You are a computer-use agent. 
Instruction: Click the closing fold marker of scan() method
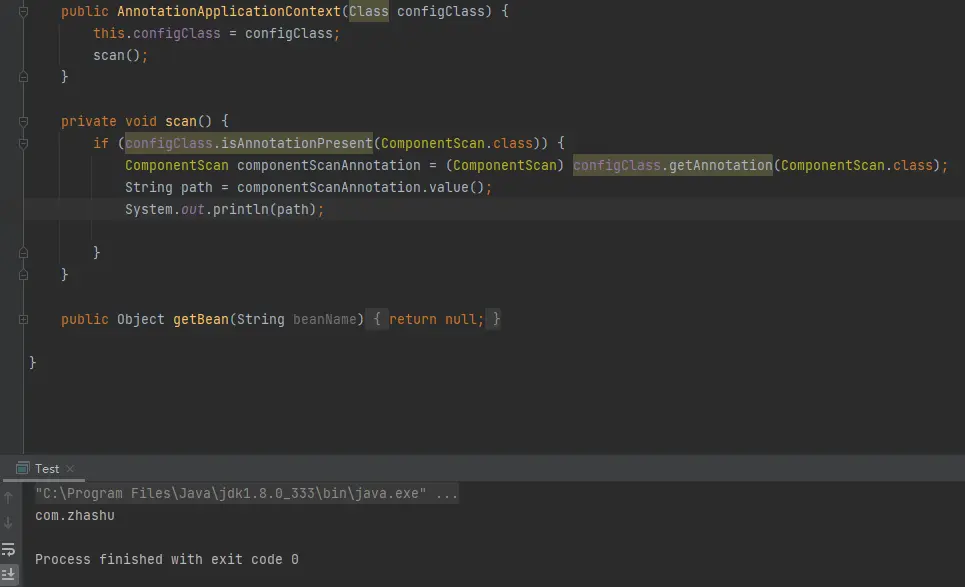pyautogui.click(x=23, y=274)
